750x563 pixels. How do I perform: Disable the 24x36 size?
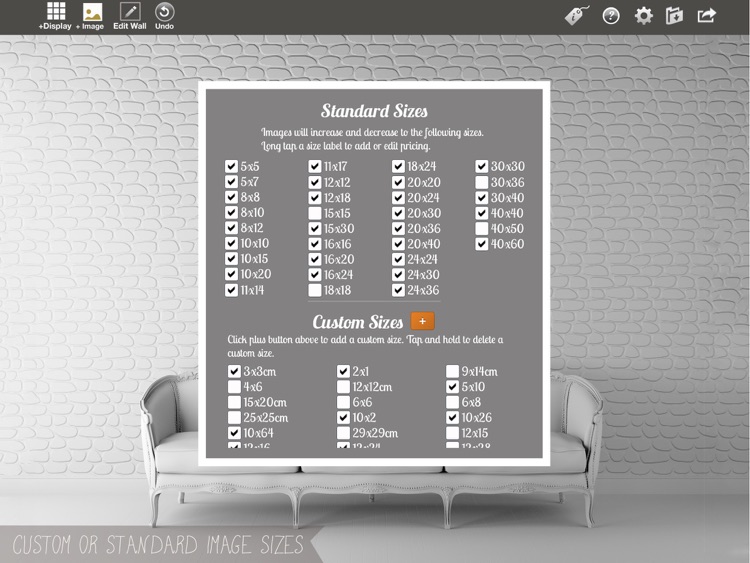point(398,290)
